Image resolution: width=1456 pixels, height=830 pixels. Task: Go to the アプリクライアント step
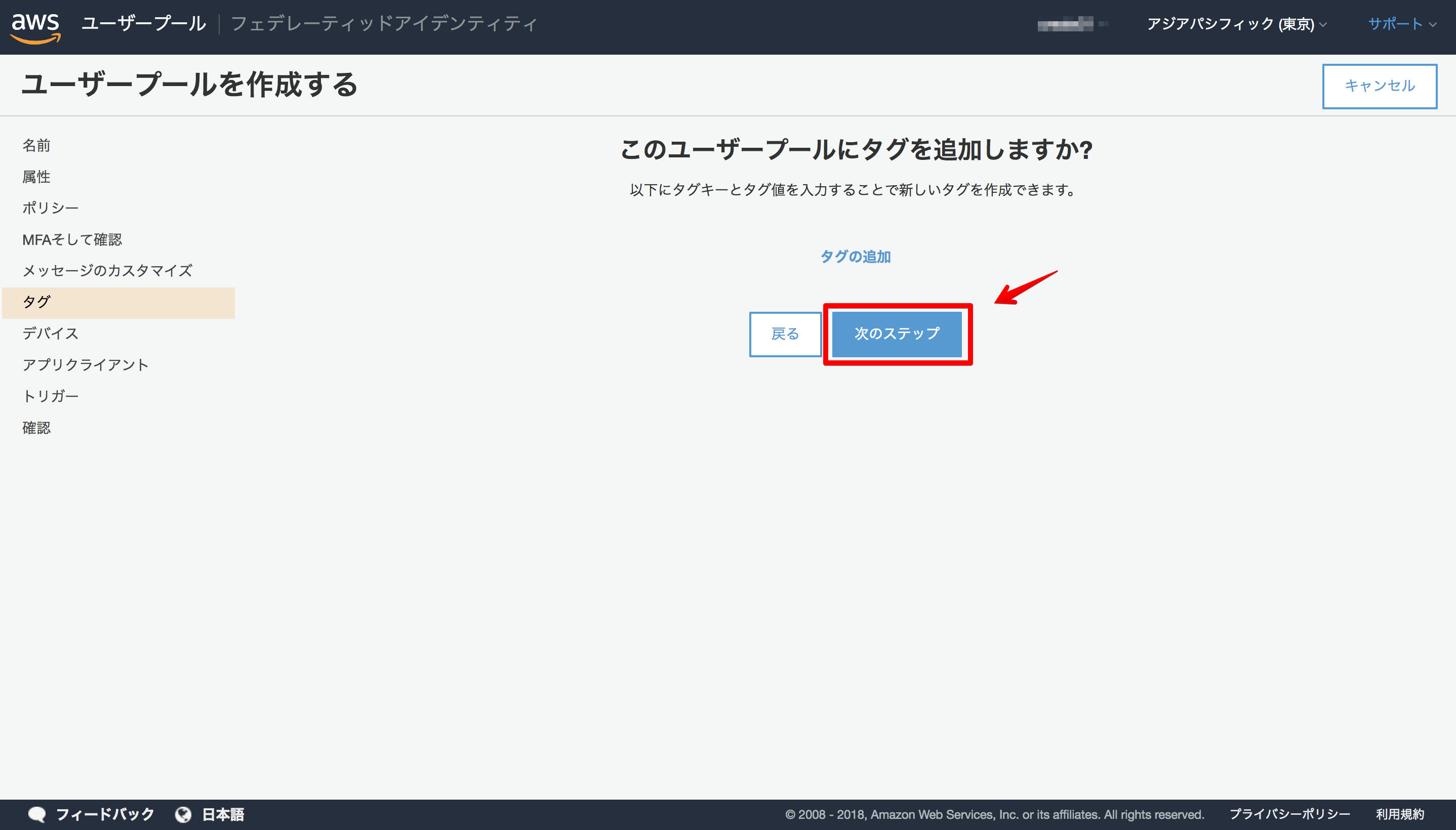click(86, 365)
